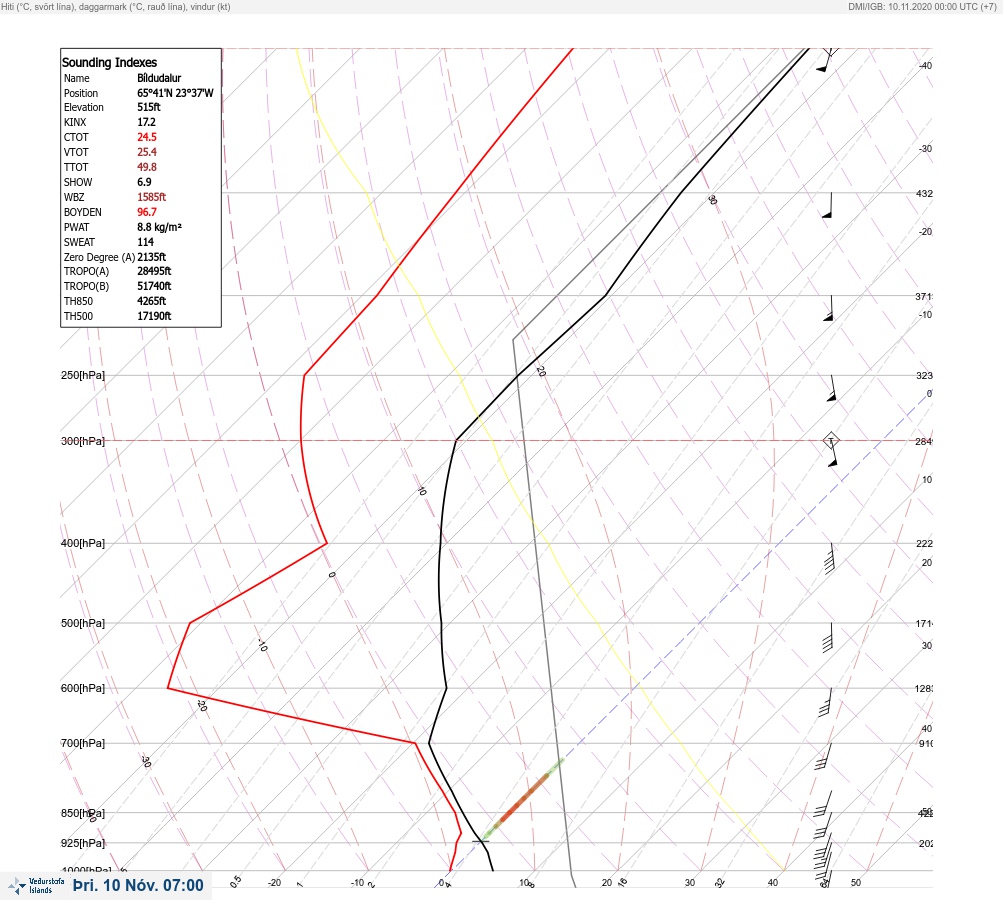The width and height of the screenshot is (1003, 900).
Task: Click red CTOT value '24.5'
Action: [147, 137]
